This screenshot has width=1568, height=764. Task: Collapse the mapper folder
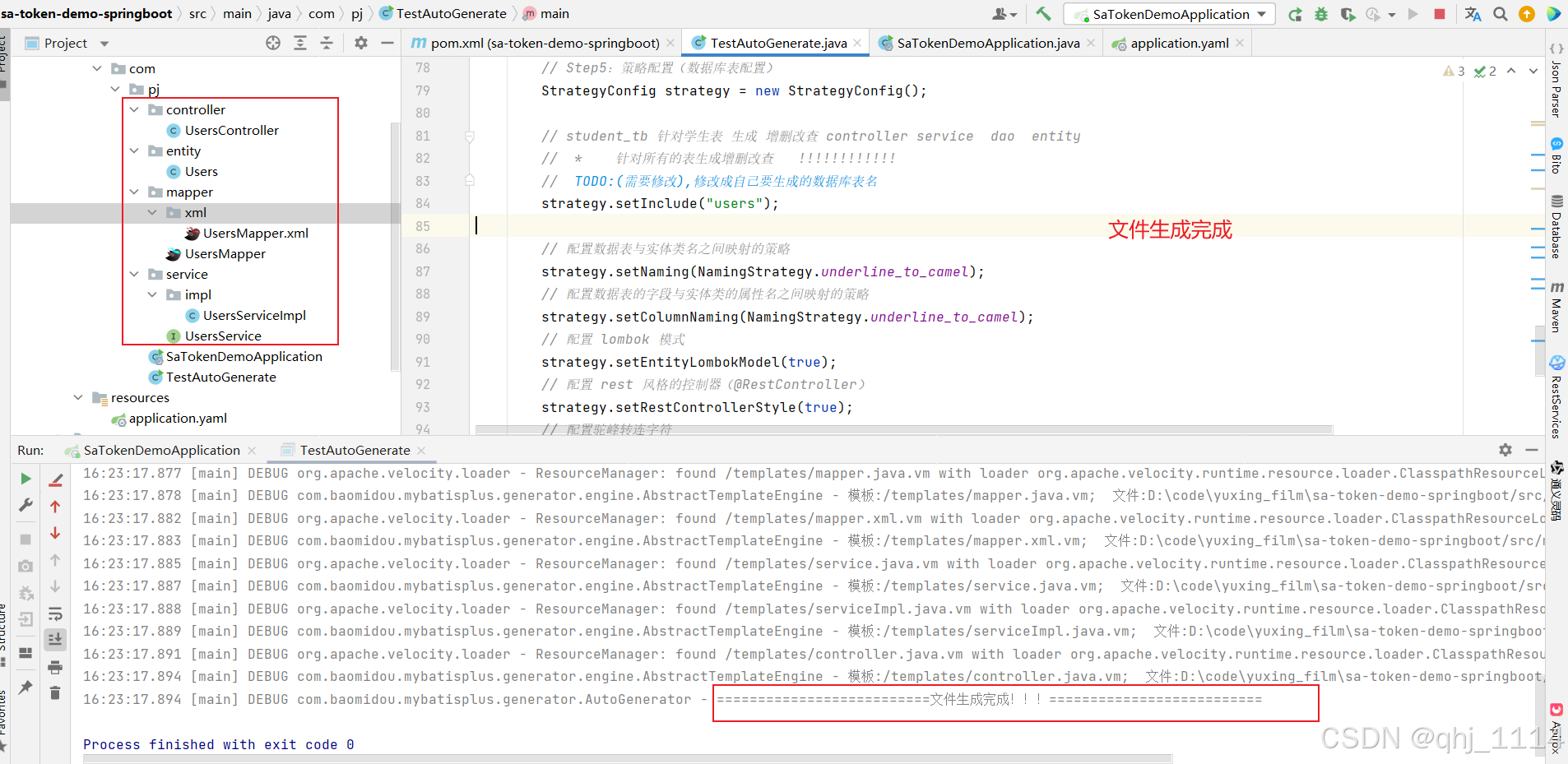point(134,192)
